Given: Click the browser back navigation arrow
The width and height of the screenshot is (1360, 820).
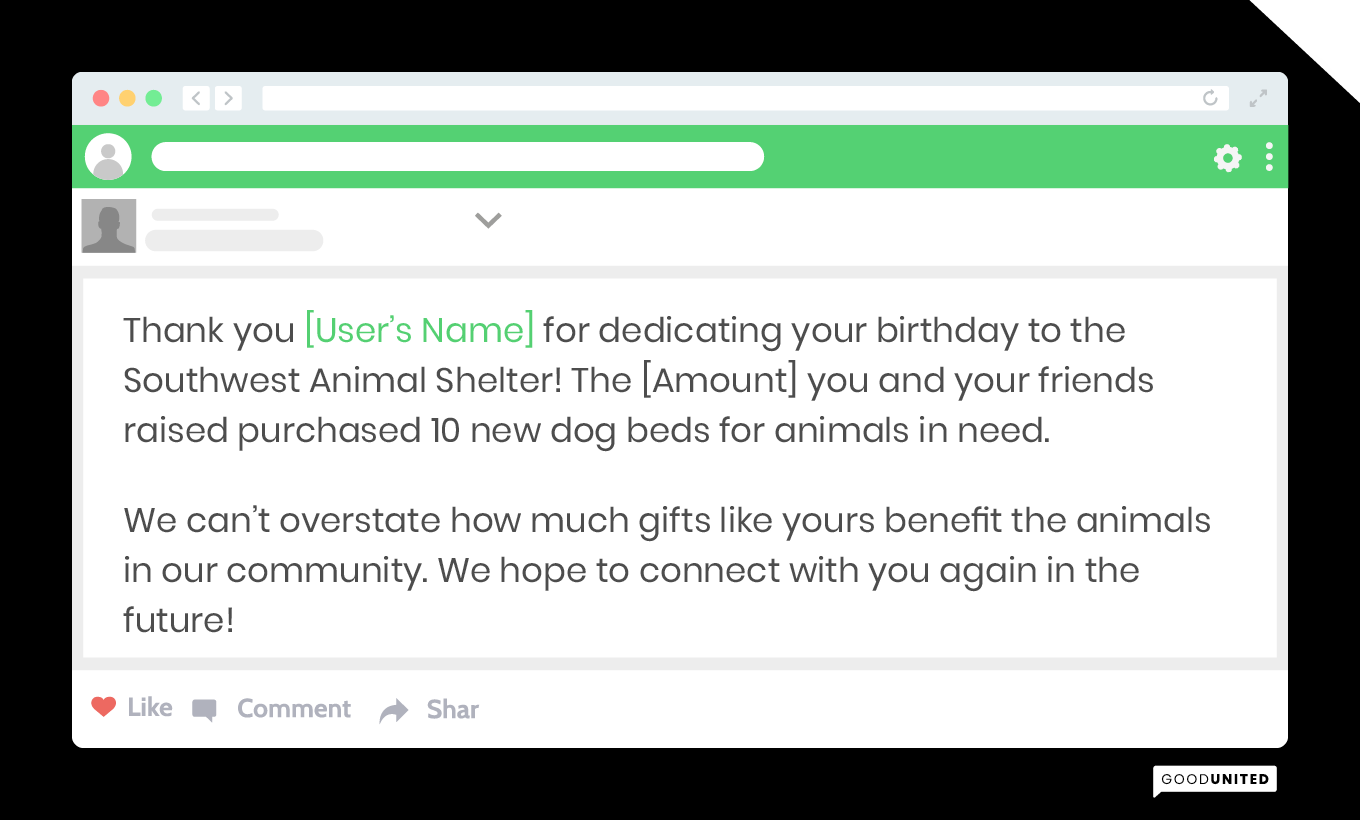Looking at the screenshot, I should point(196,98).
